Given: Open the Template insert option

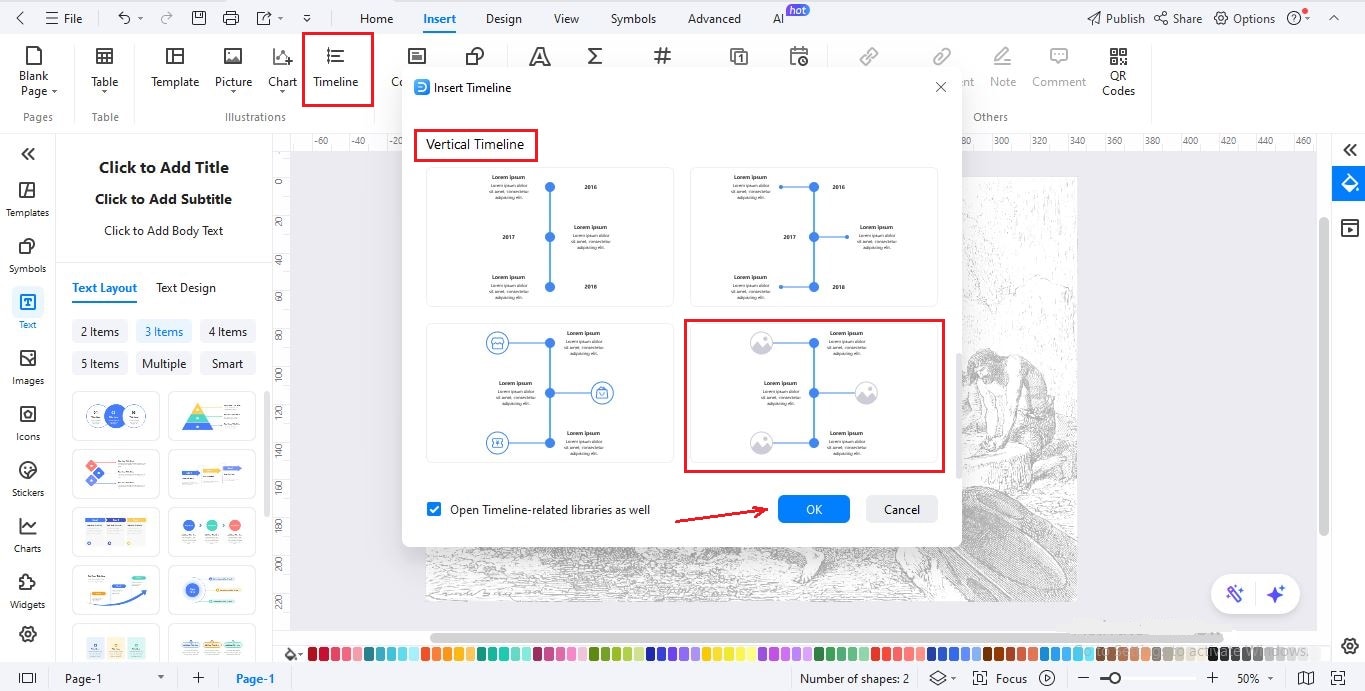Looking at the screenshot, I should pyautogui.click(x=175, y=68).
